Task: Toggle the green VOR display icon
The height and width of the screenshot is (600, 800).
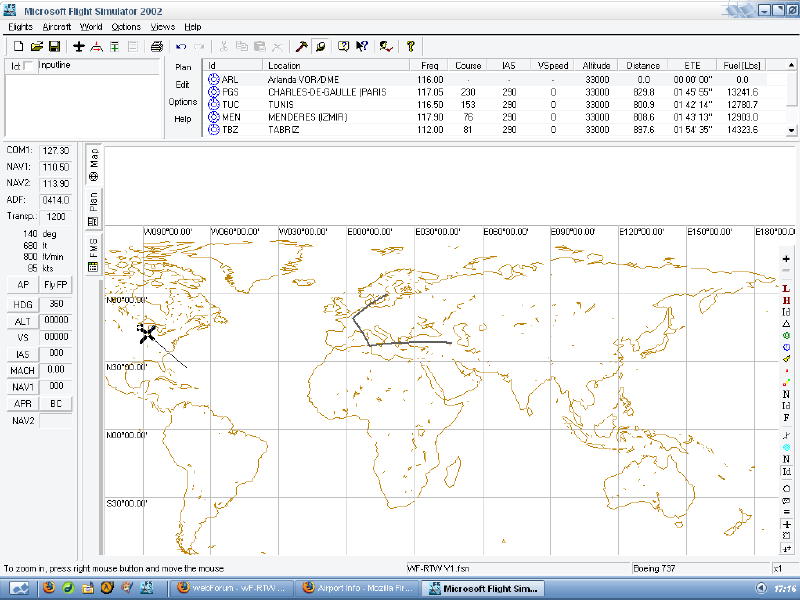Action: (786, 336)
